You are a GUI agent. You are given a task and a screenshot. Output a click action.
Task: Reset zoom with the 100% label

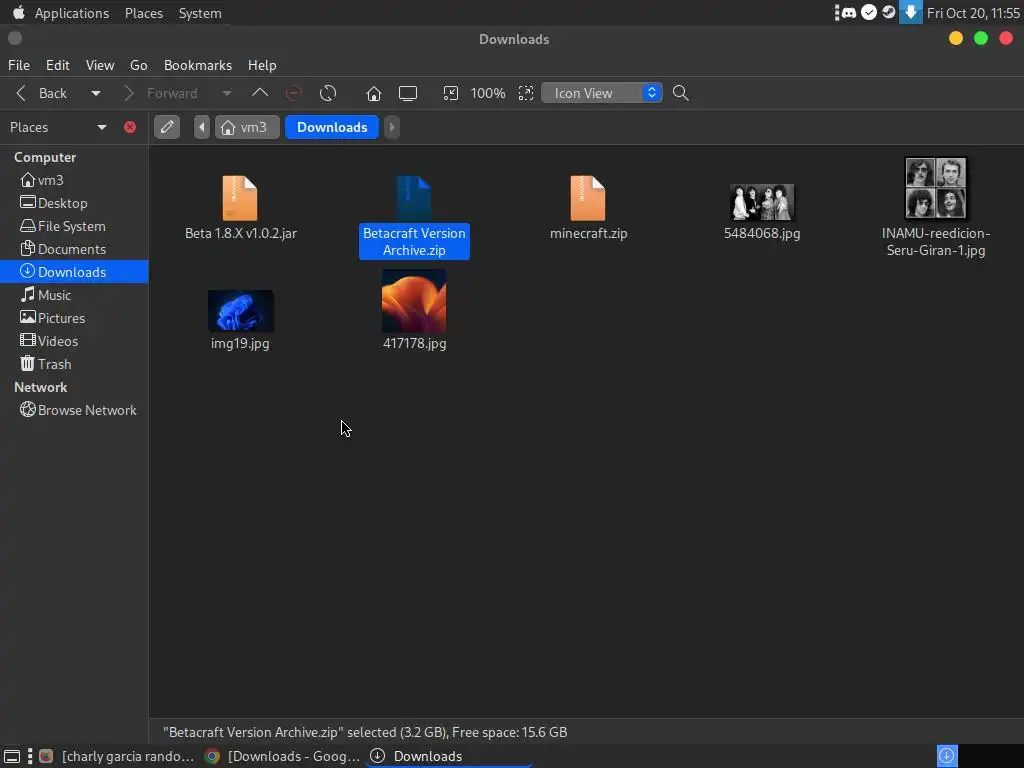coord(488,93)
